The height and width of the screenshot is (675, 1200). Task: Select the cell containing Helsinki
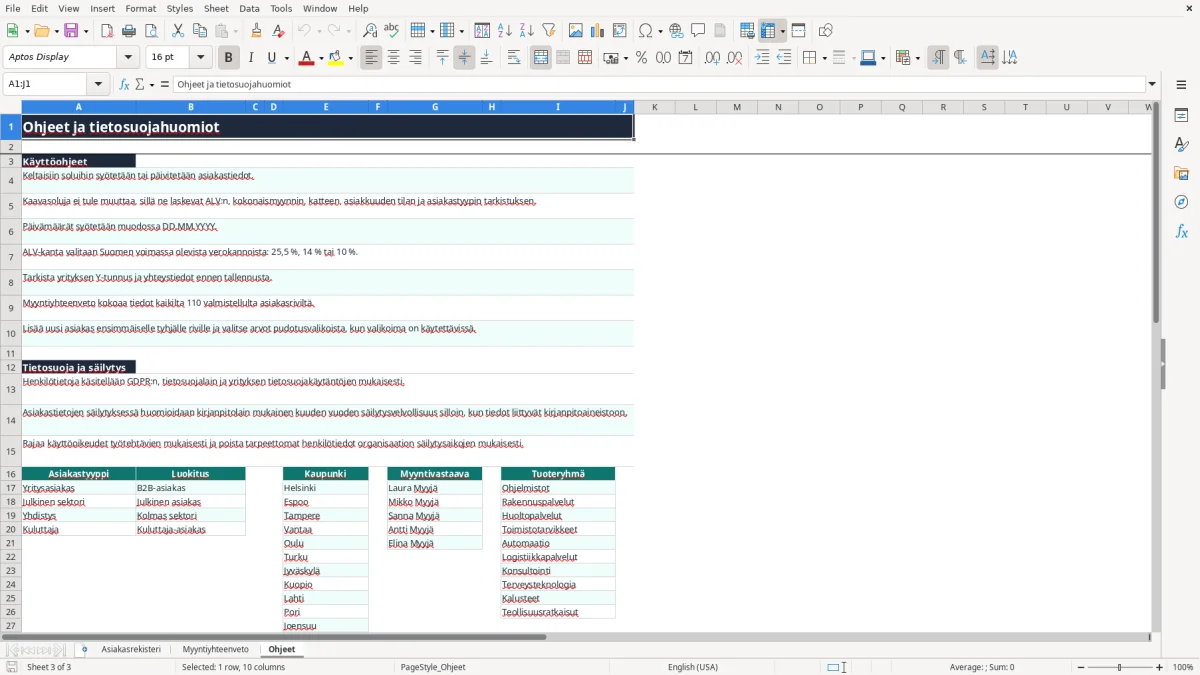click(325, 488)
